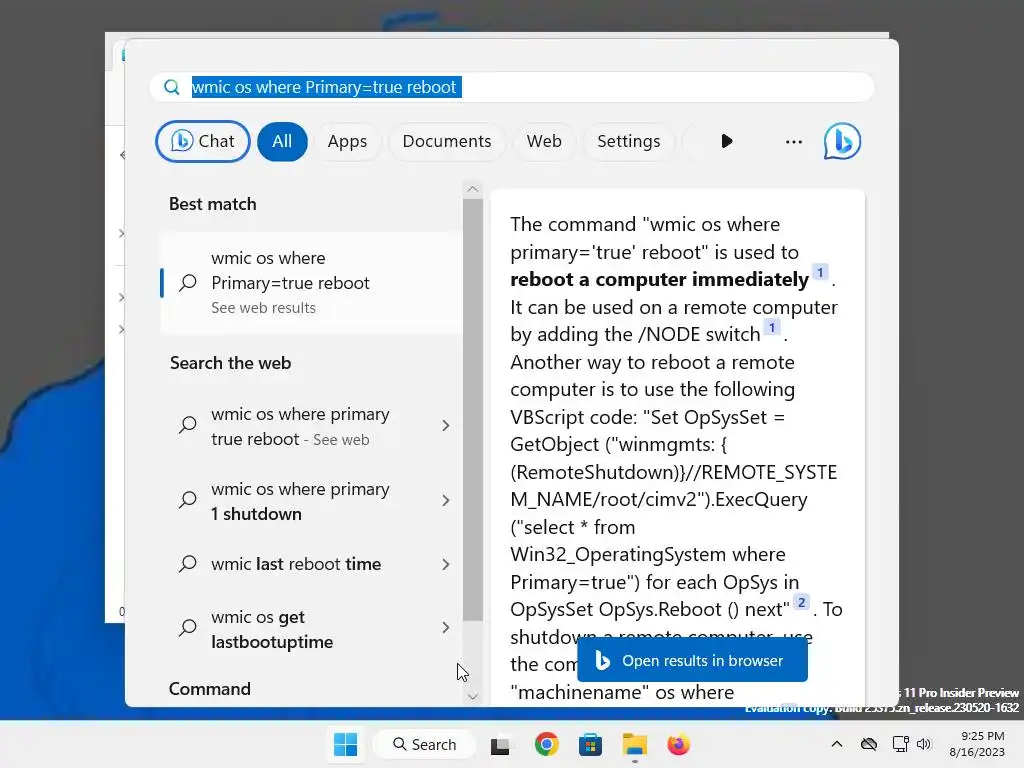Switch to the Settings filter tab
Image resolution: width=1024 pixels, height=768 pixels.
628,141
